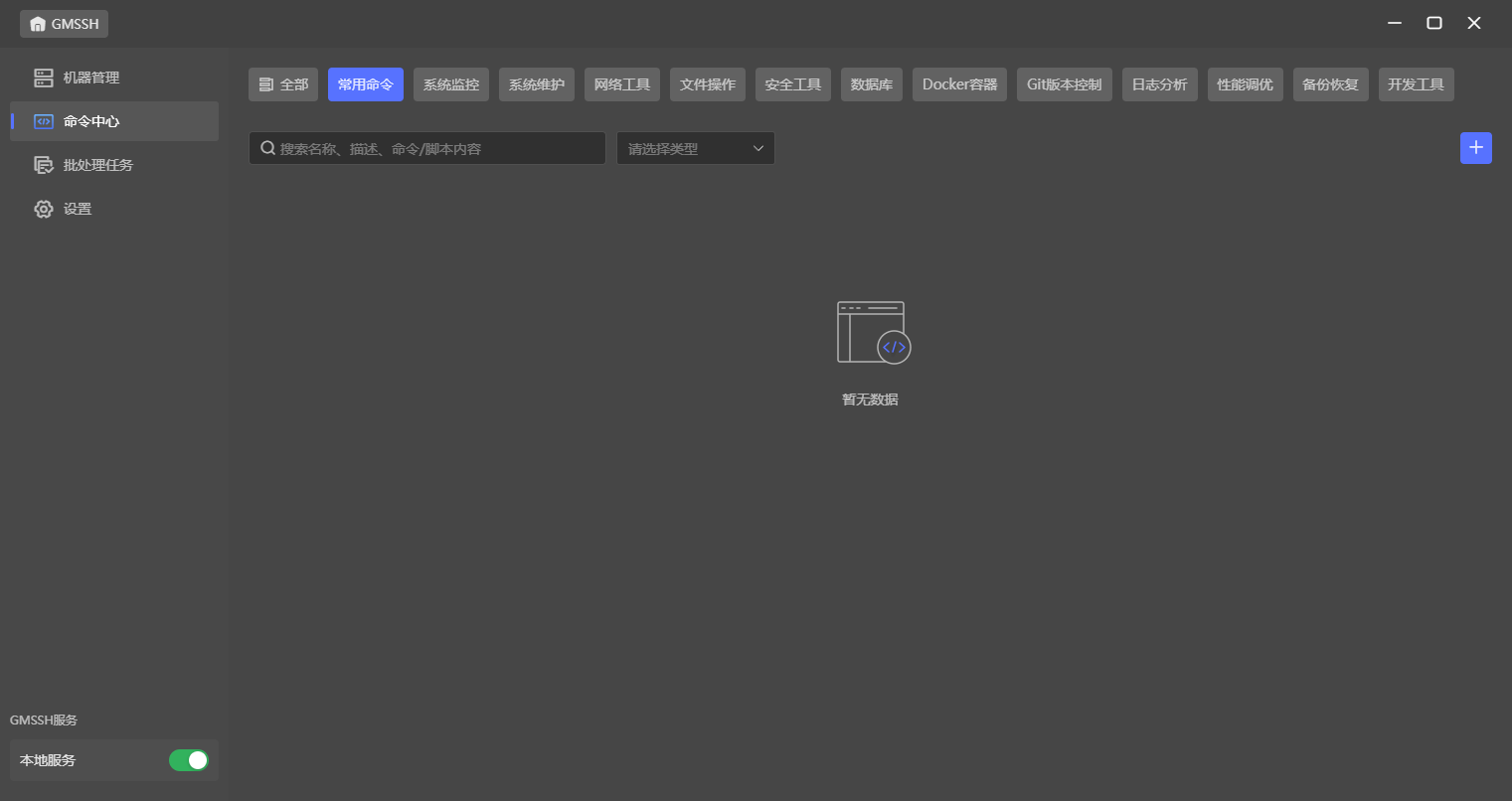Select the Docker容器 category tab
The width and height of the screenshot is (1512, 801).
(959, 84)
